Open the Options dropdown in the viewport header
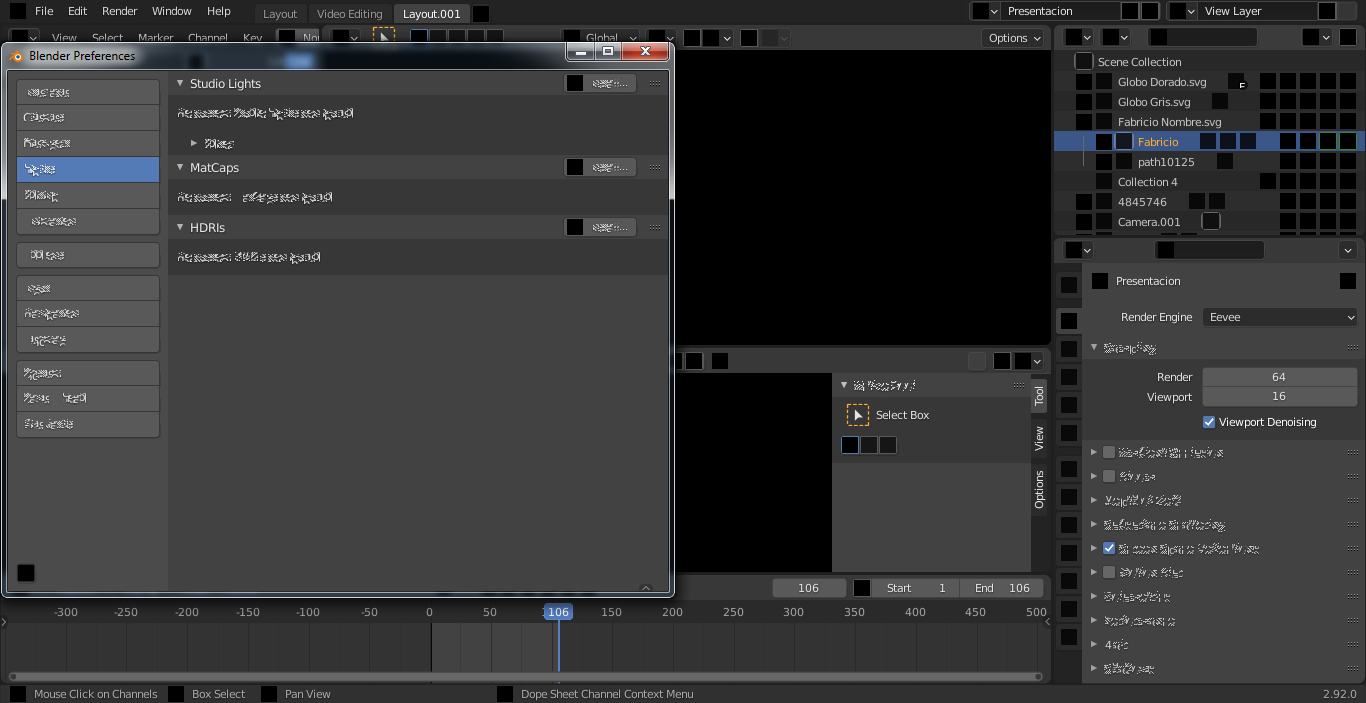This screenshot has width=1366, height=703. (1014, 38)
